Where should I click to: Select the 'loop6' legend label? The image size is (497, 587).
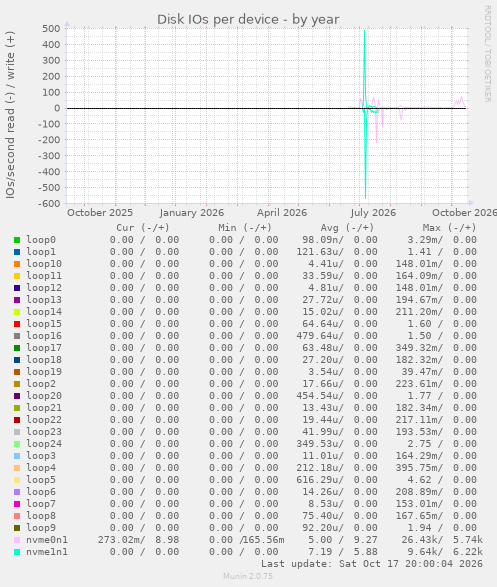point(41,492)
